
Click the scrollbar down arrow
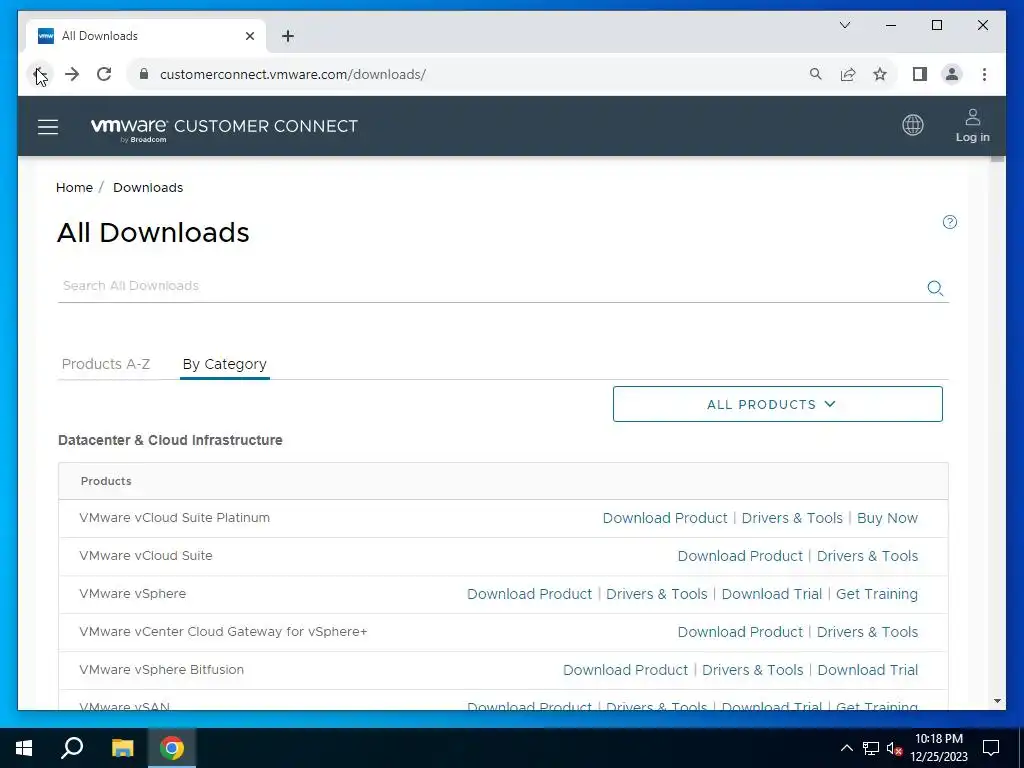[x=997, y=701]
